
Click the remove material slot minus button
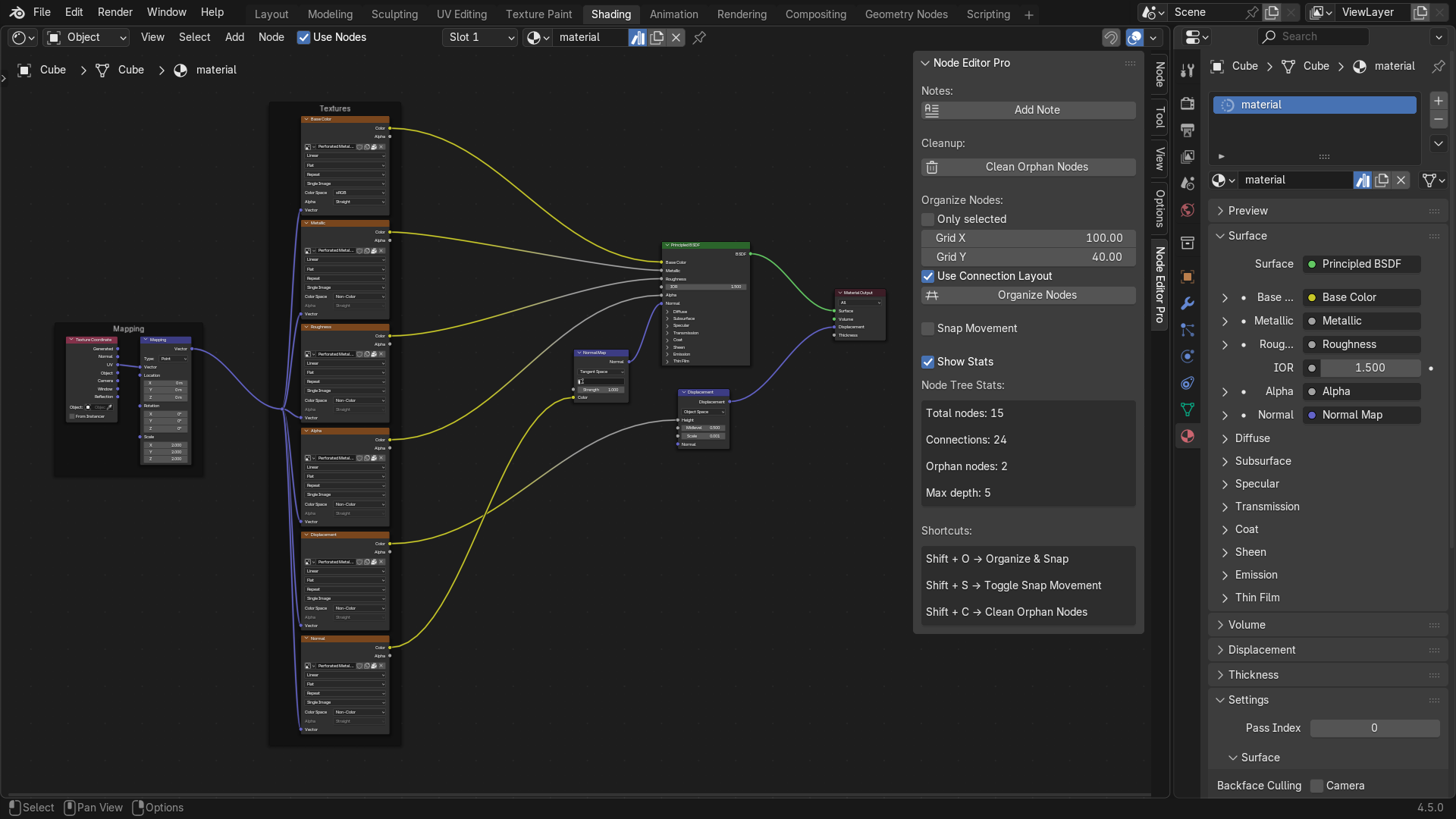1439,119
